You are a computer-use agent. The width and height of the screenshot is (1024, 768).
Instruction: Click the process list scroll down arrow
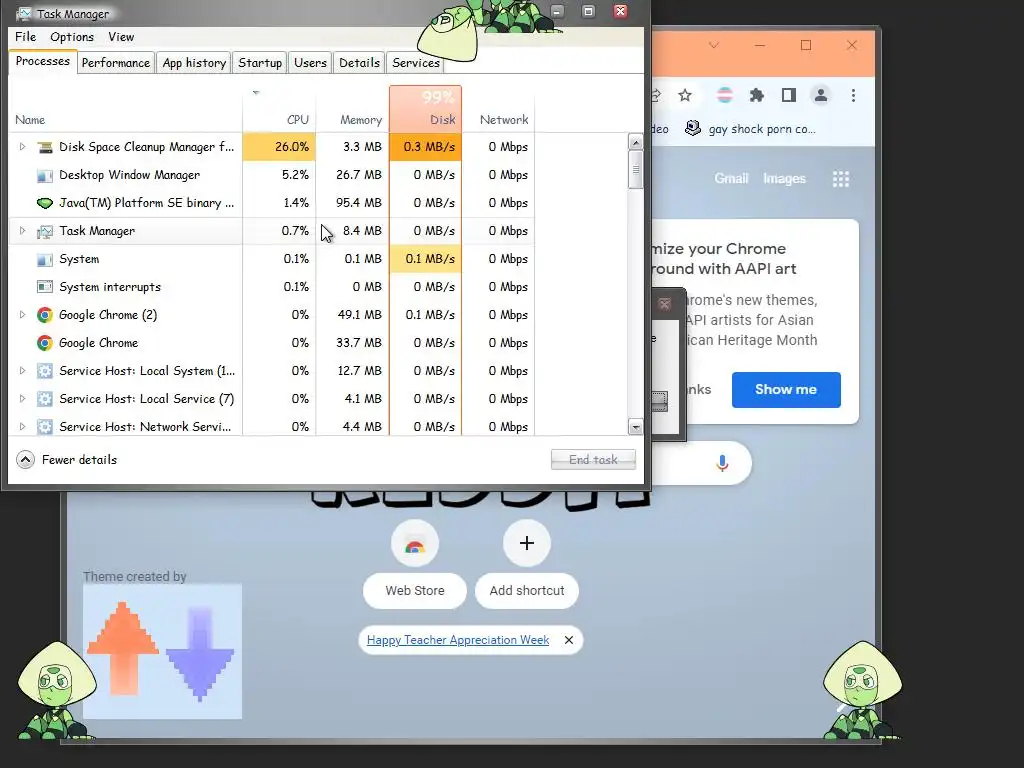635,427
